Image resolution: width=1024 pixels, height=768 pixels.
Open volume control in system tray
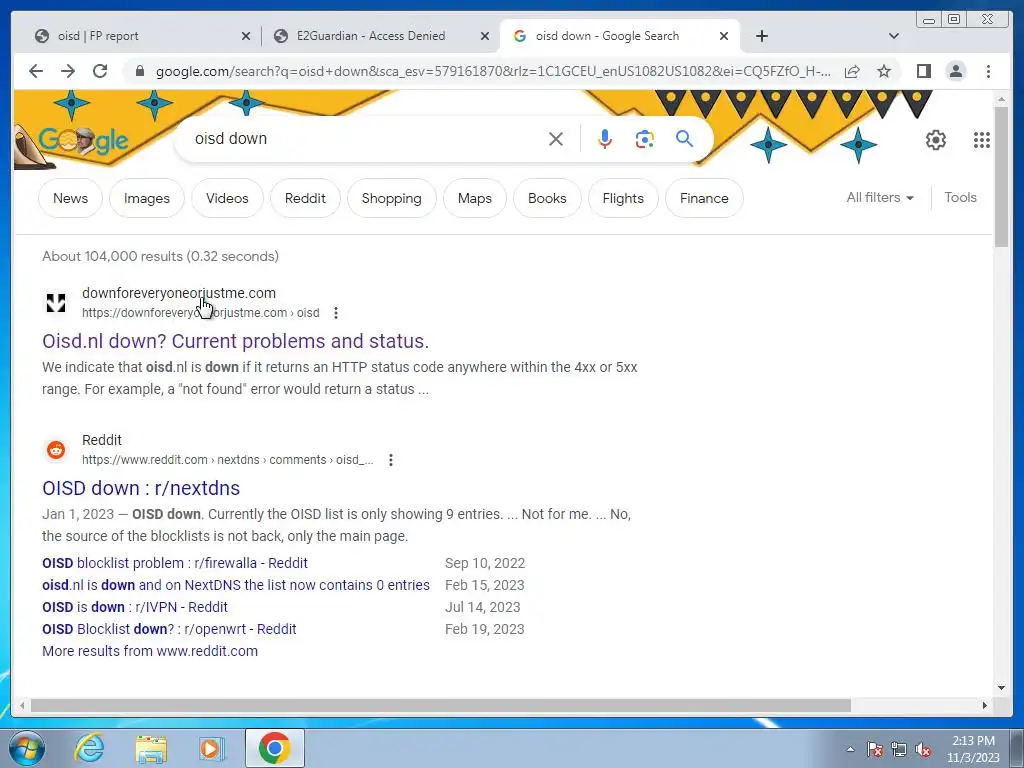pos(923,749)
